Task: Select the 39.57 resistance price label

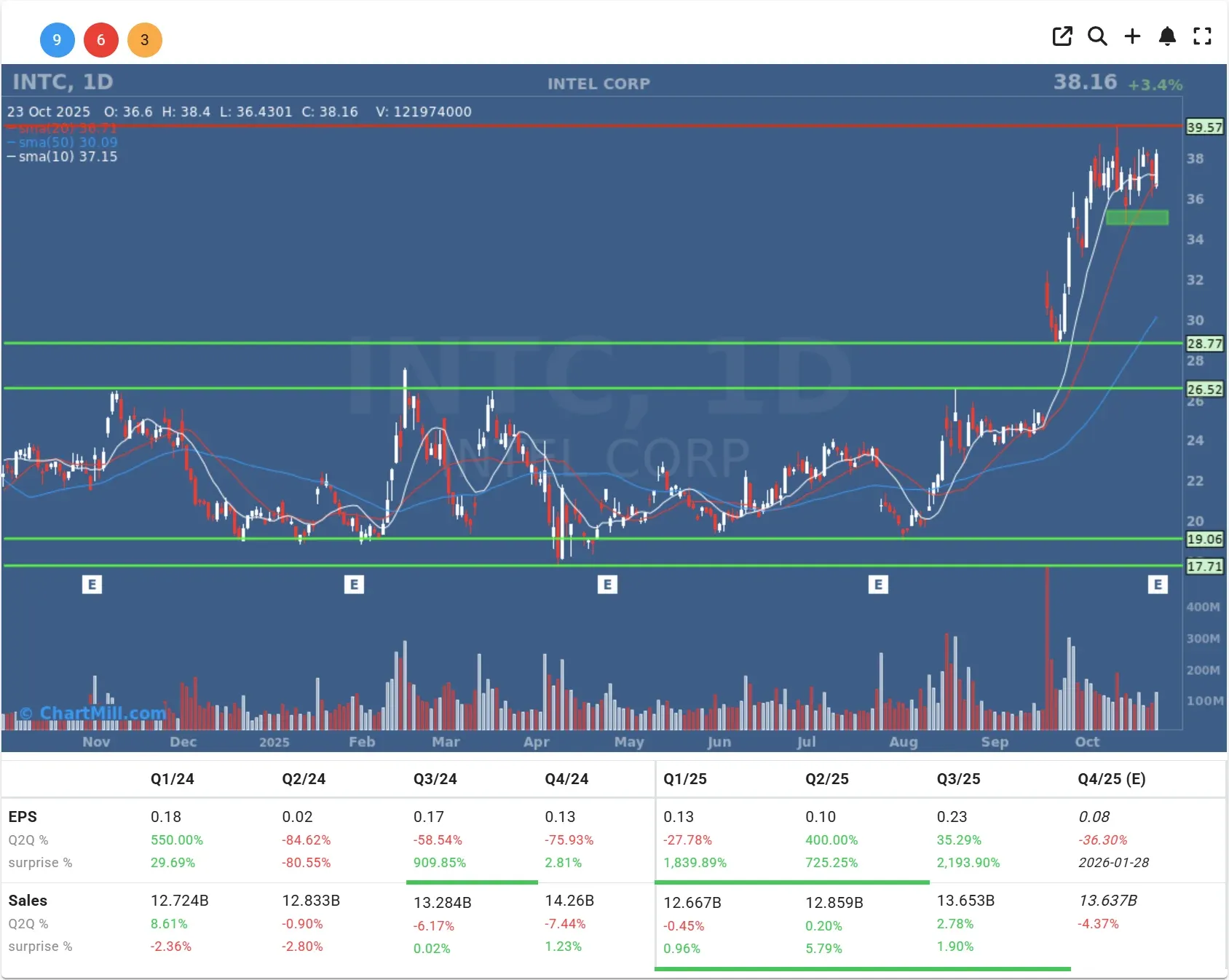Action: 1206,127
